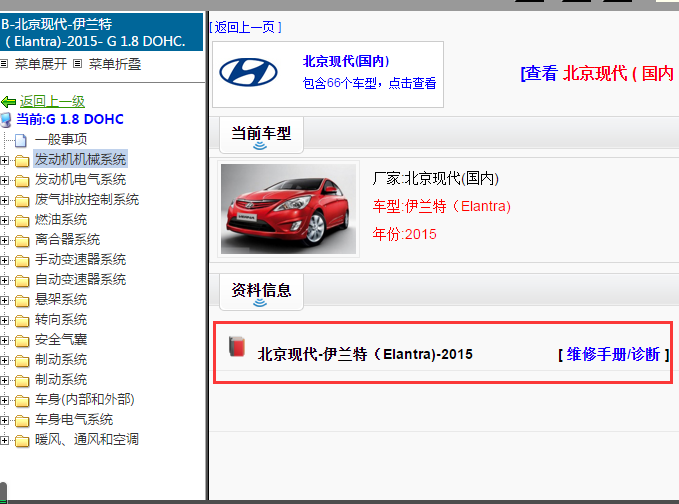Expand the 悬架系统 tree node

(x=4, y=300)
